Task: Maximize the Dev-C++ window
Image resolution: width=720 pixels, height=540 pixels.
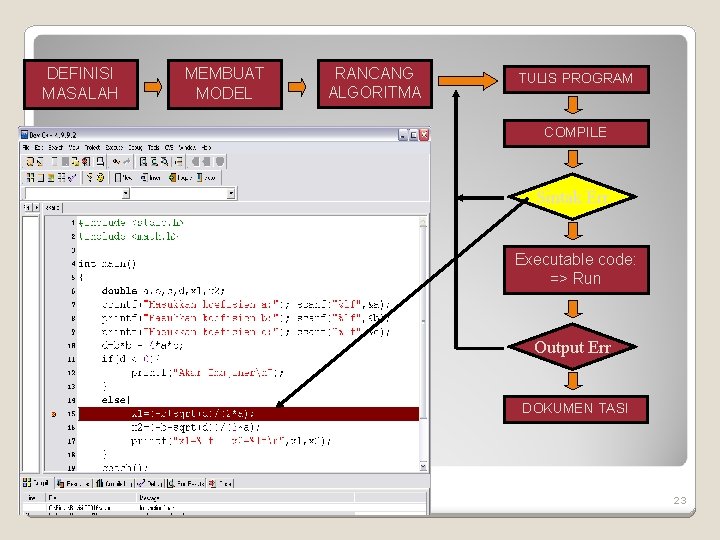Action: pos(413,135)
